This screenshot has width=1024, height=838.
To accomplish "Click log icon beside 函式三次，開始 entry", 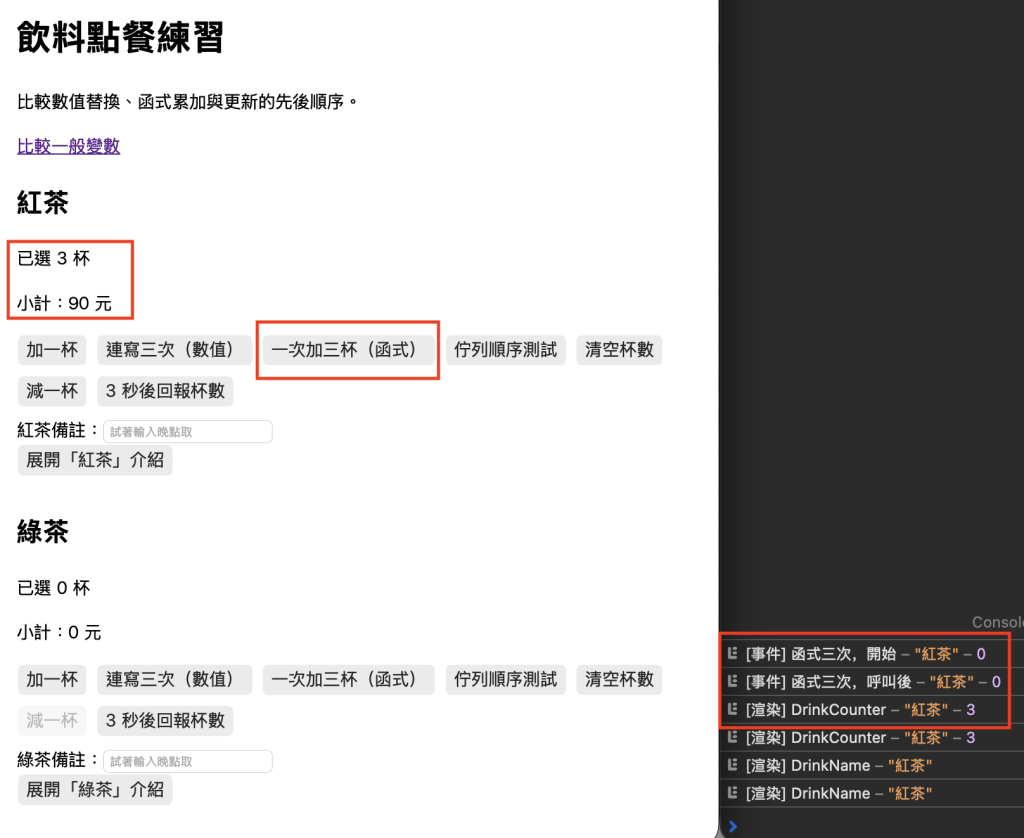I will 732,653.
